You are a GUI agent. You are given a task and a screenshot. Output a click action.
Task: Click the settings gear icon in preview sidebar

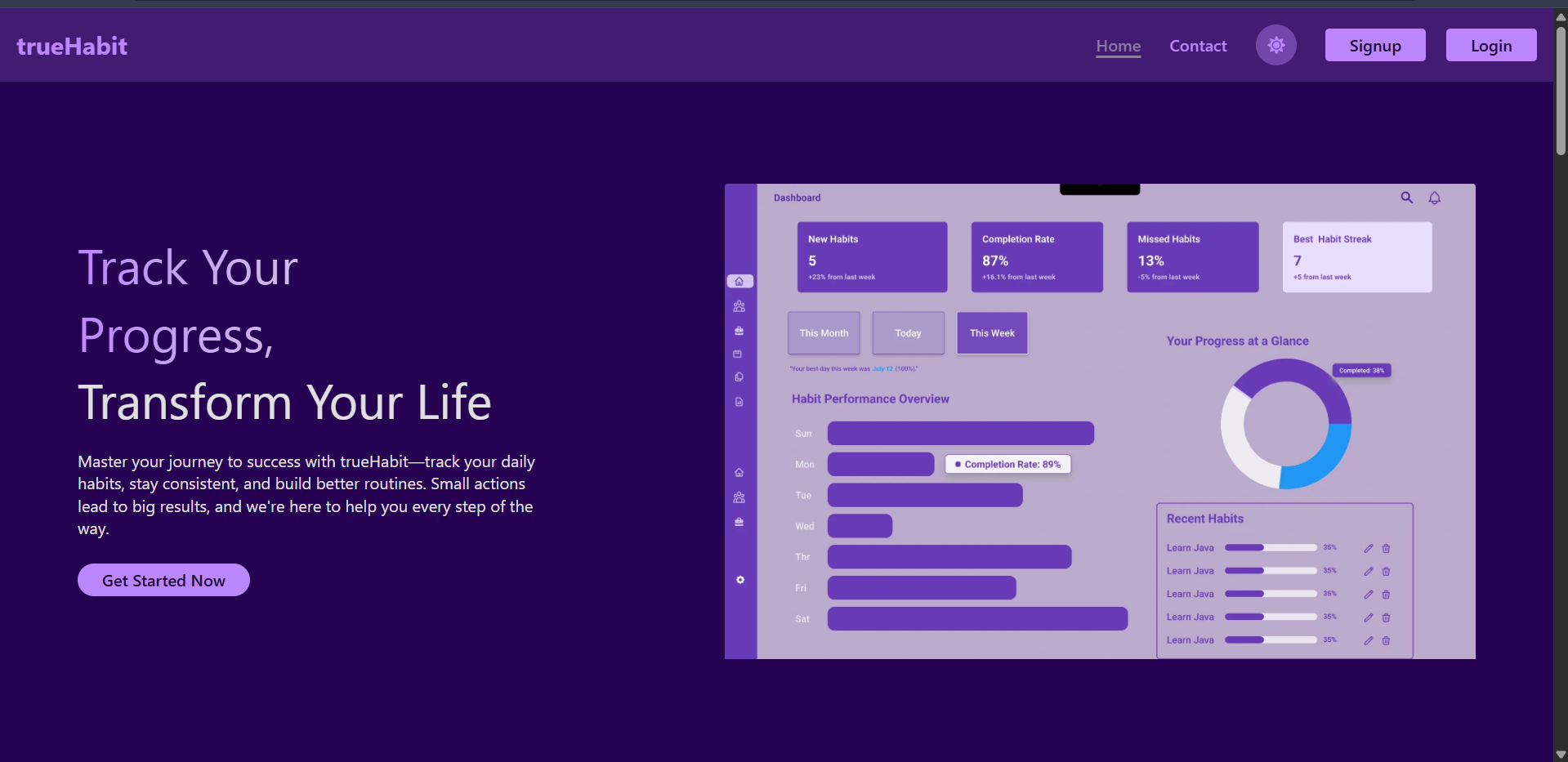(x=739, y=580)
